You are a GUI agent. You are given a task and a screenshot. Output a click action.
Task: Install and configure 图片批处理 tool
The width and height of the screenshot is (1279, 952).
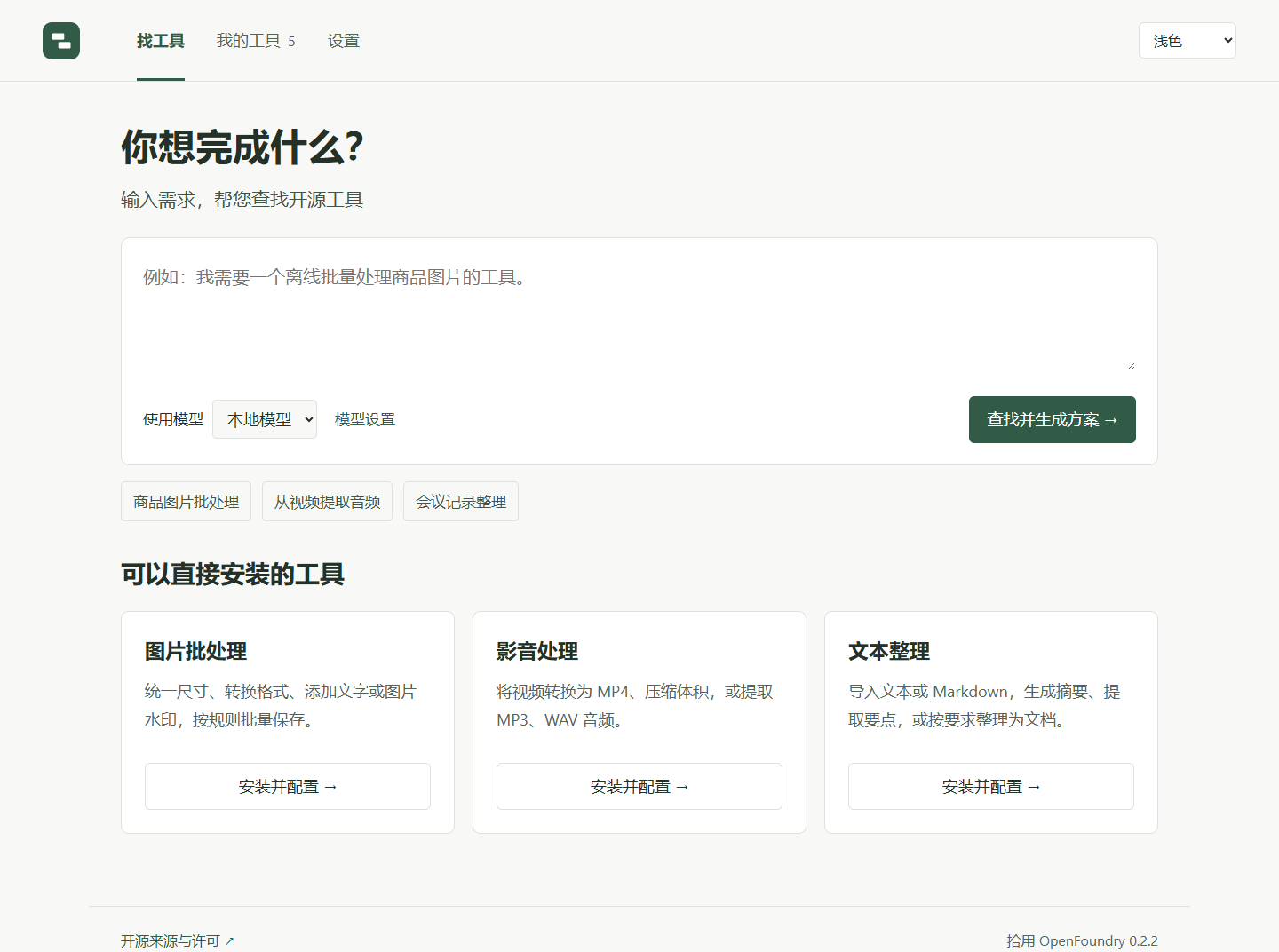tap(288, 787)
